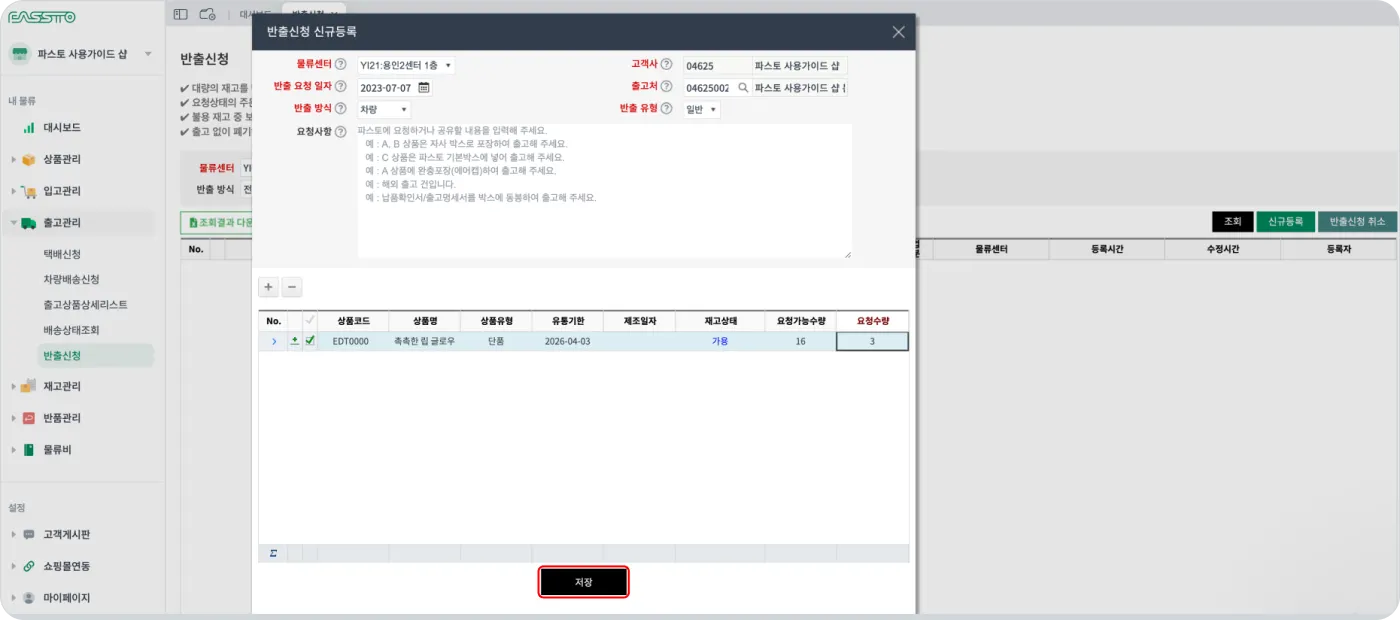
Task: Expand the 상품관리 tree arrow
Action: (x=13, y=159)
